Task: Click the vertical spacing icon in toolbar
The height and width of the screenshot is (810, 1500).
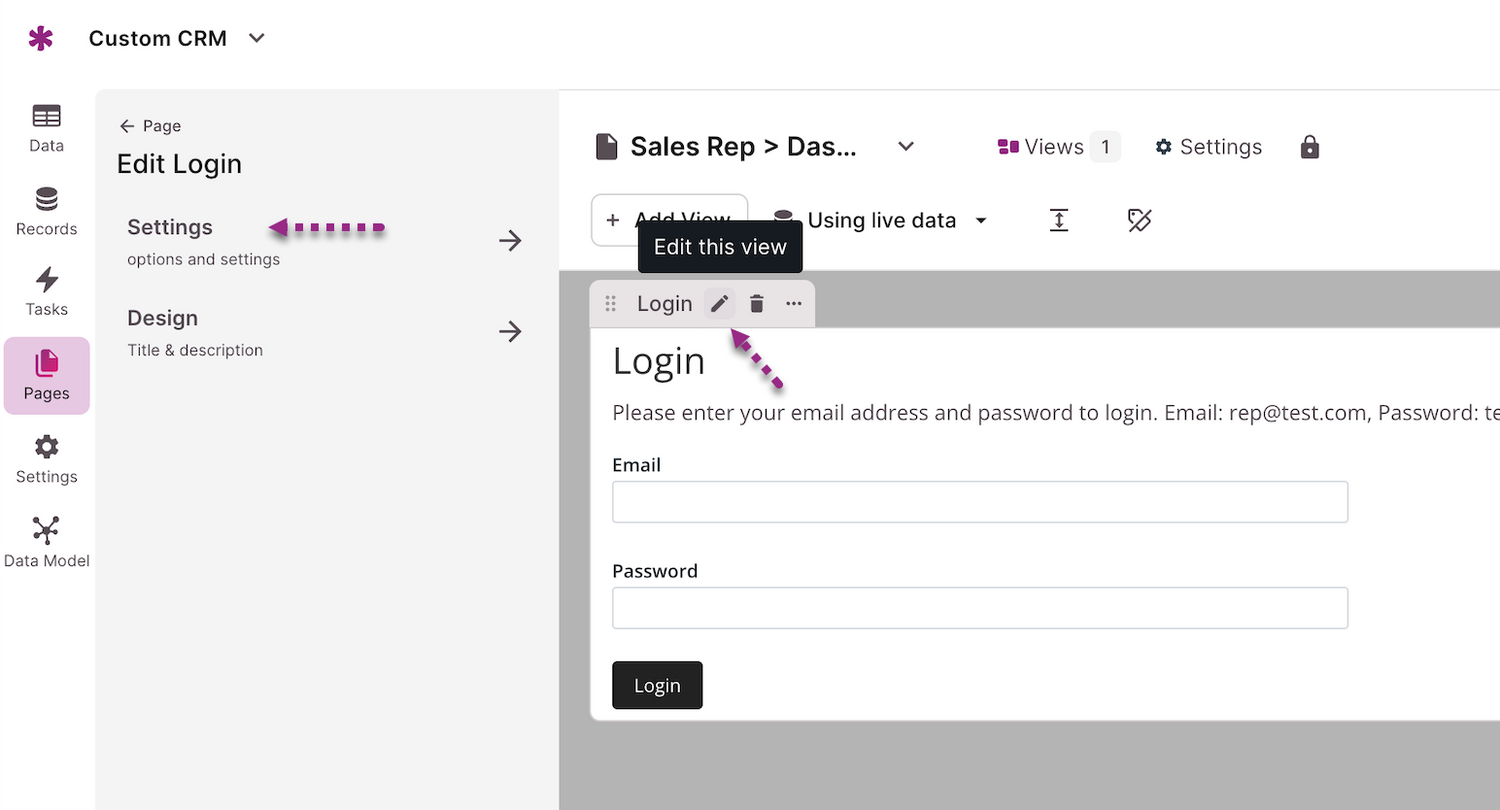Action: tap(1059, 221)
